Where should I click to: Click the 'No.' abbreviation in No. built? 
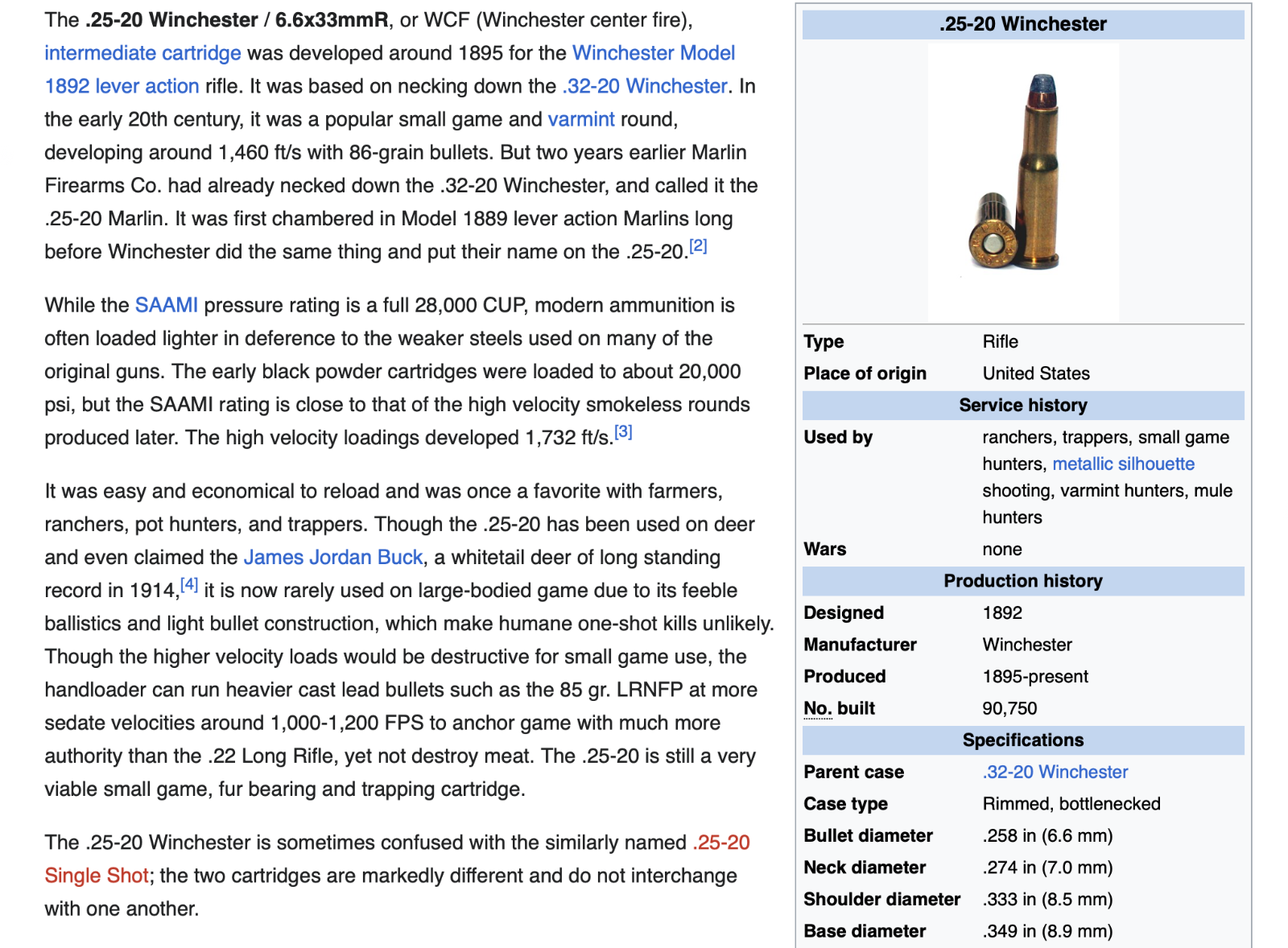tap(818, 708)
